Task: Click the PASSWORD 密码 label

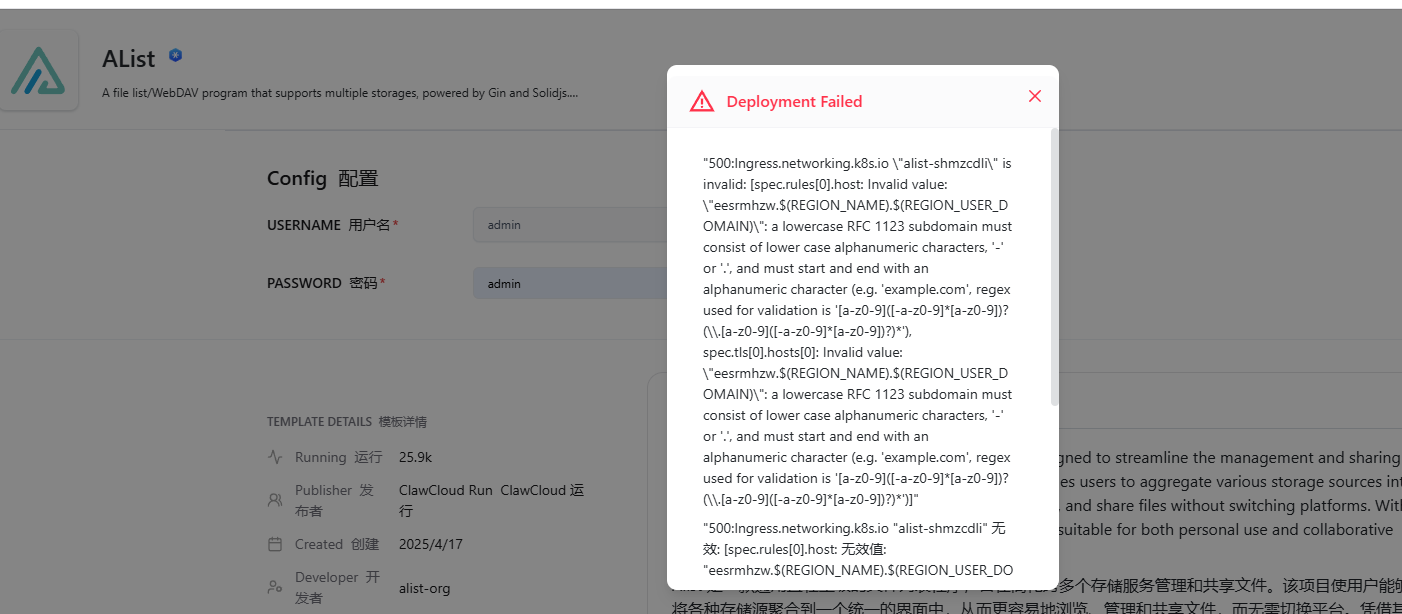Action: click(x=326, y=283)
